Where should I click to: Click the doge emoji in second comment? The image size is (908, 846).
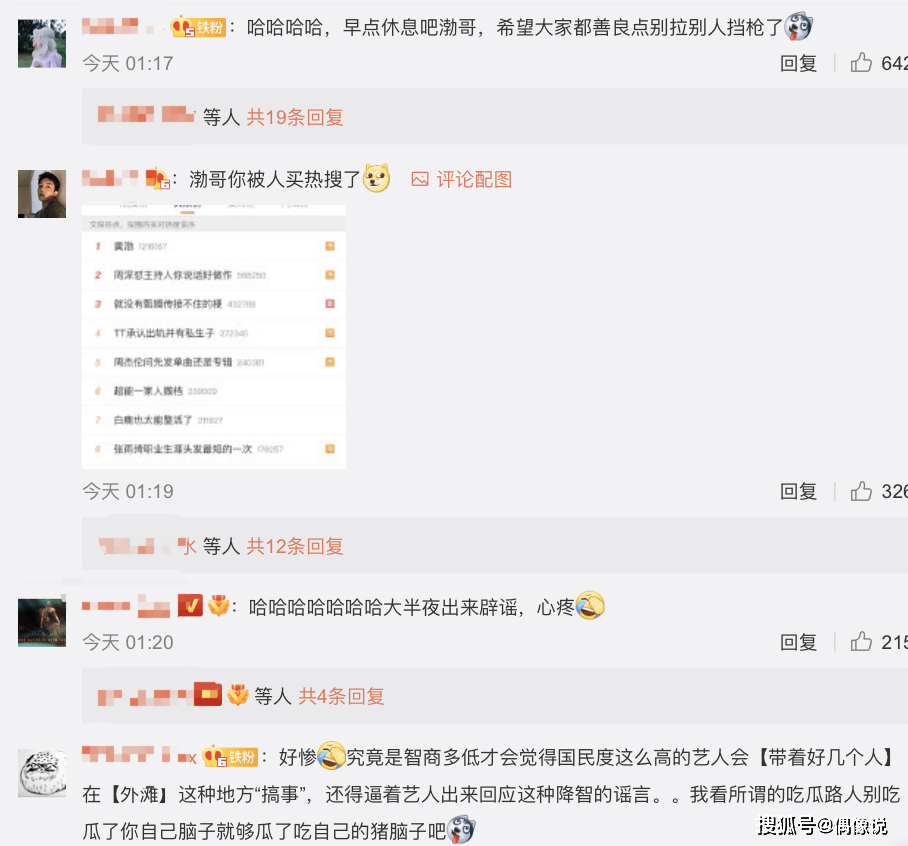(x=376, y=178)
